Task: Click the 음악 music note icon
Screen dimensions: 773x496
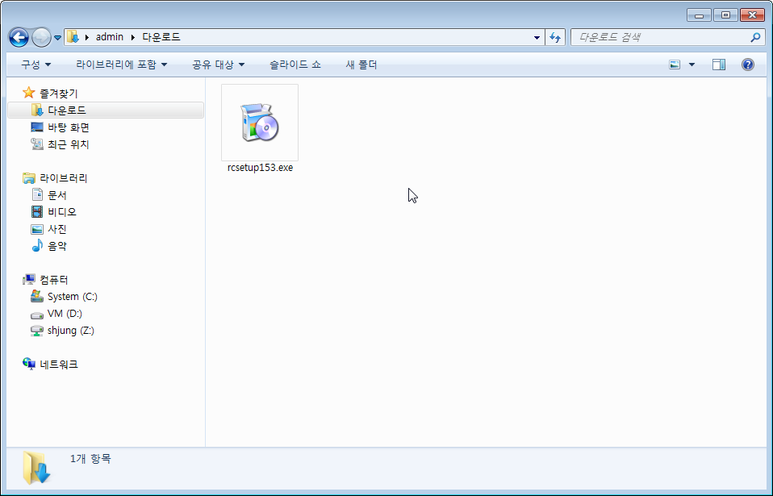Action: click(37, 246)
